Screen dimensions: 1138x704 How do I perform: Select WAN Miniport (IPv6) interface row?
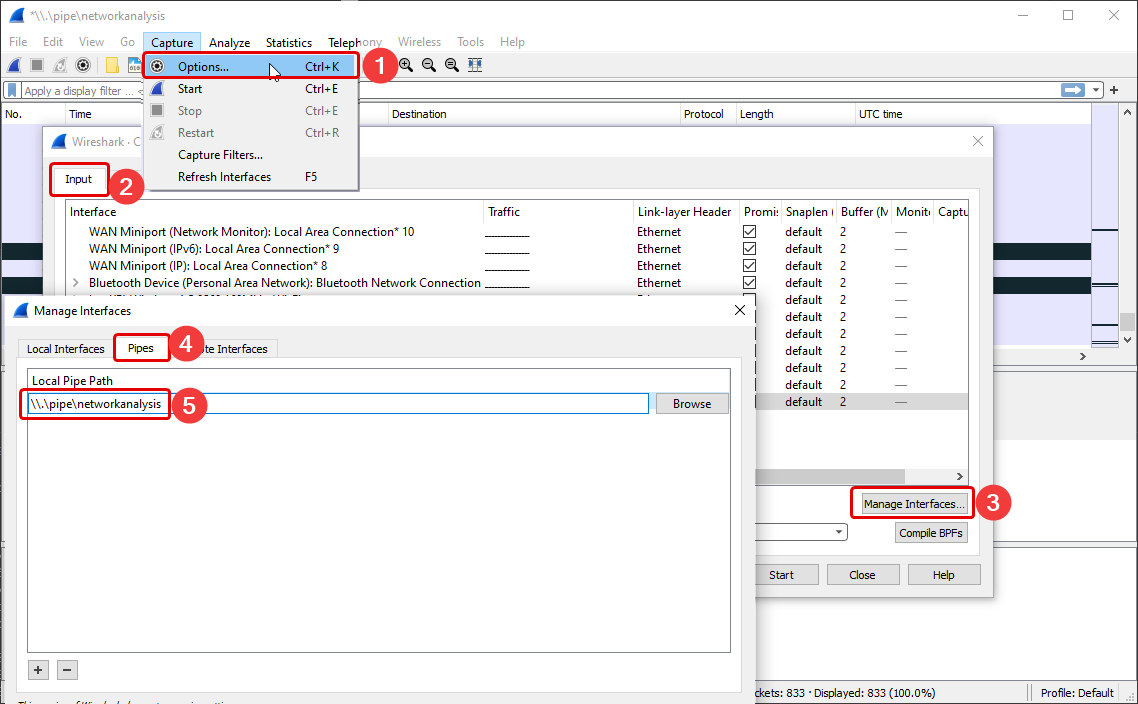click(517, 248)
